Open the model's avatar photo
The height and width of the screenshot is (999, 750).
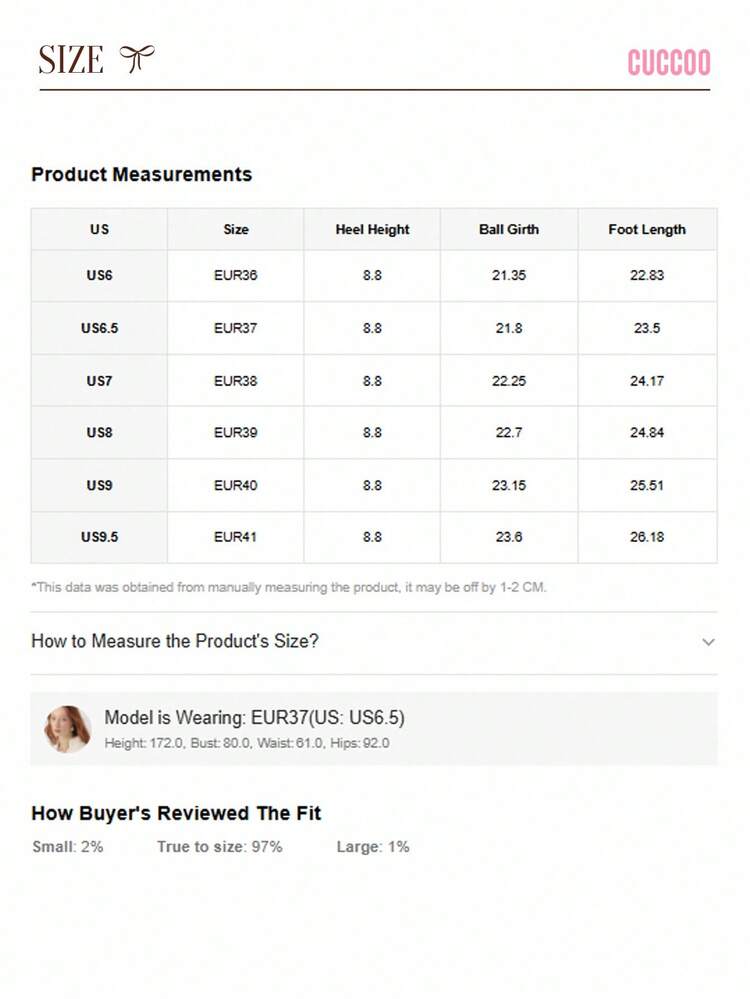[x=67, y=729]
